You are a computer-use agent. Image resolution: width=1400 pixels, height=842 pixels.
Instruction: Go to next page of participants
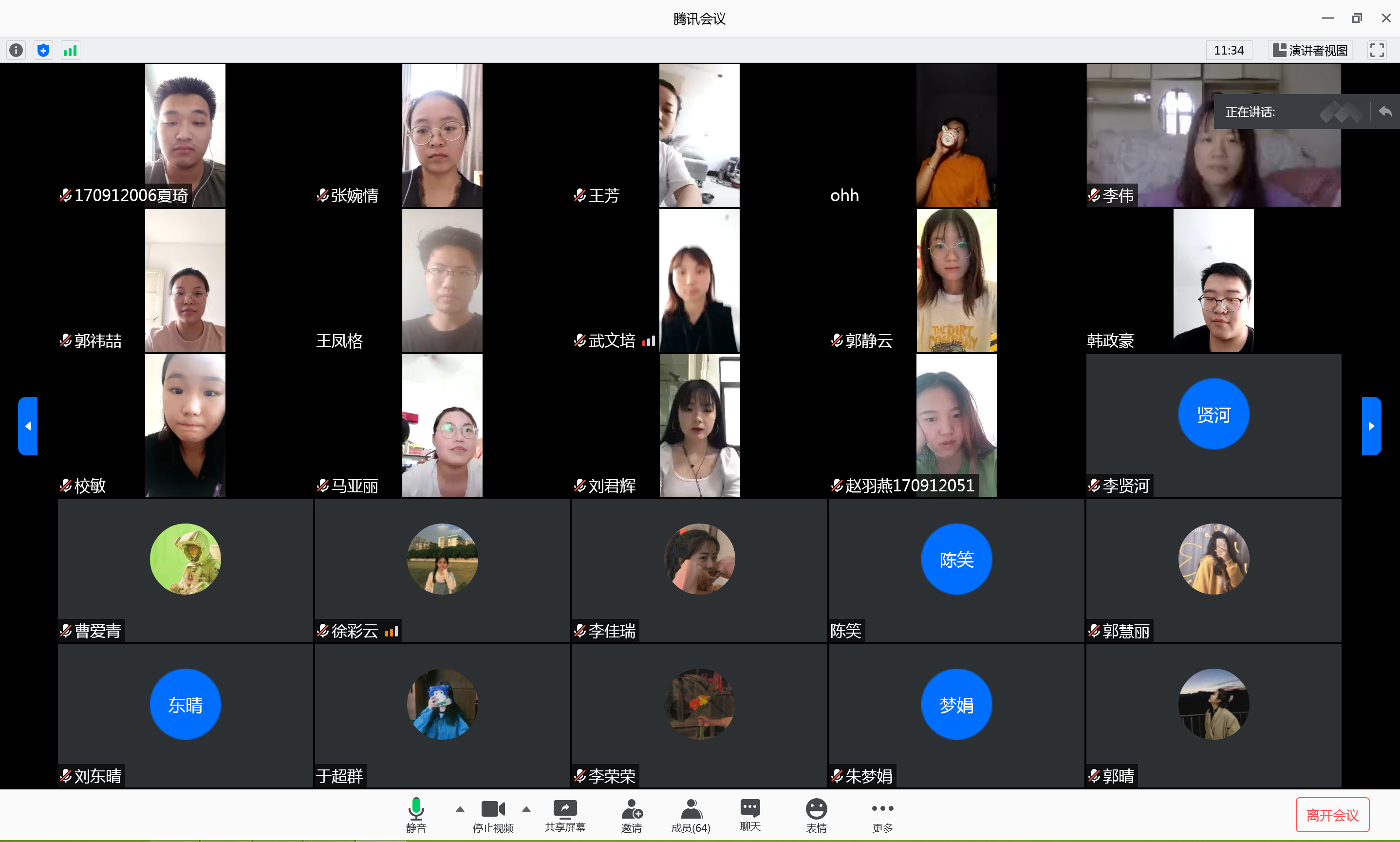tap(1371, 426)
